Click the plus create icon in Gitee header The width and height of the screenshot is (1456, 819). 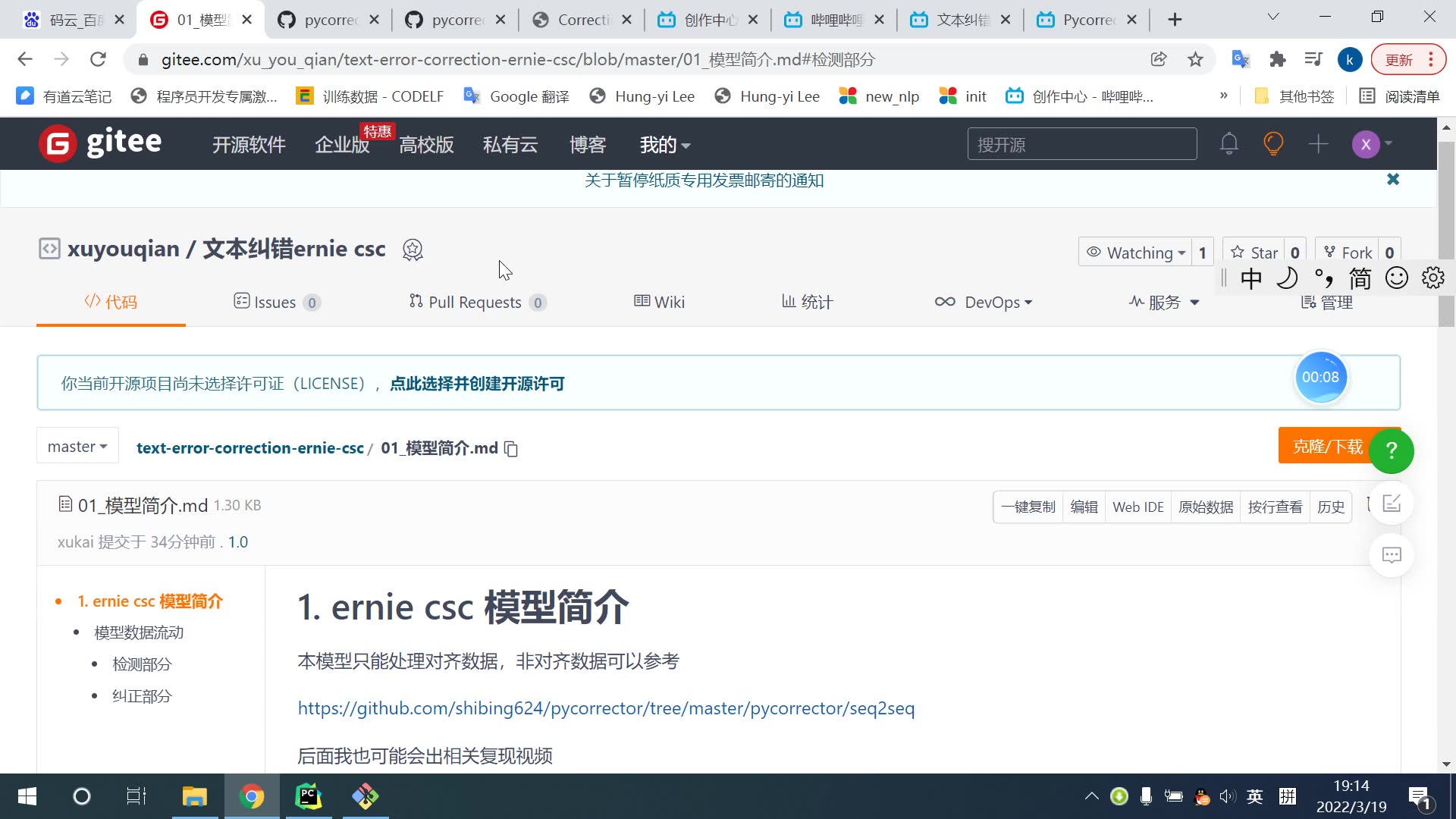click(x=1318, y=143)
